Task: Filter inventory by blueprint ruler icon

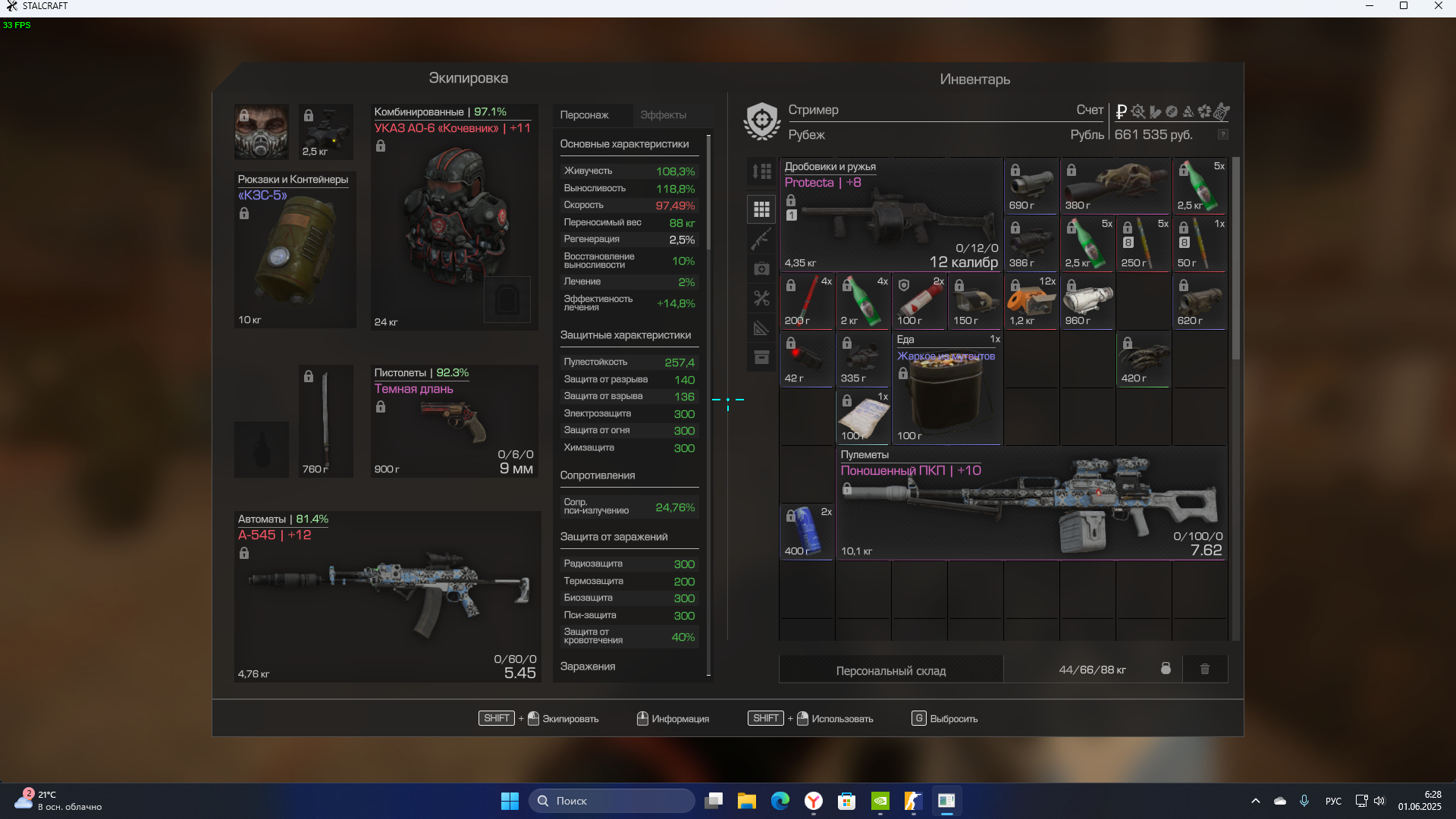Action: coord(761,328)
